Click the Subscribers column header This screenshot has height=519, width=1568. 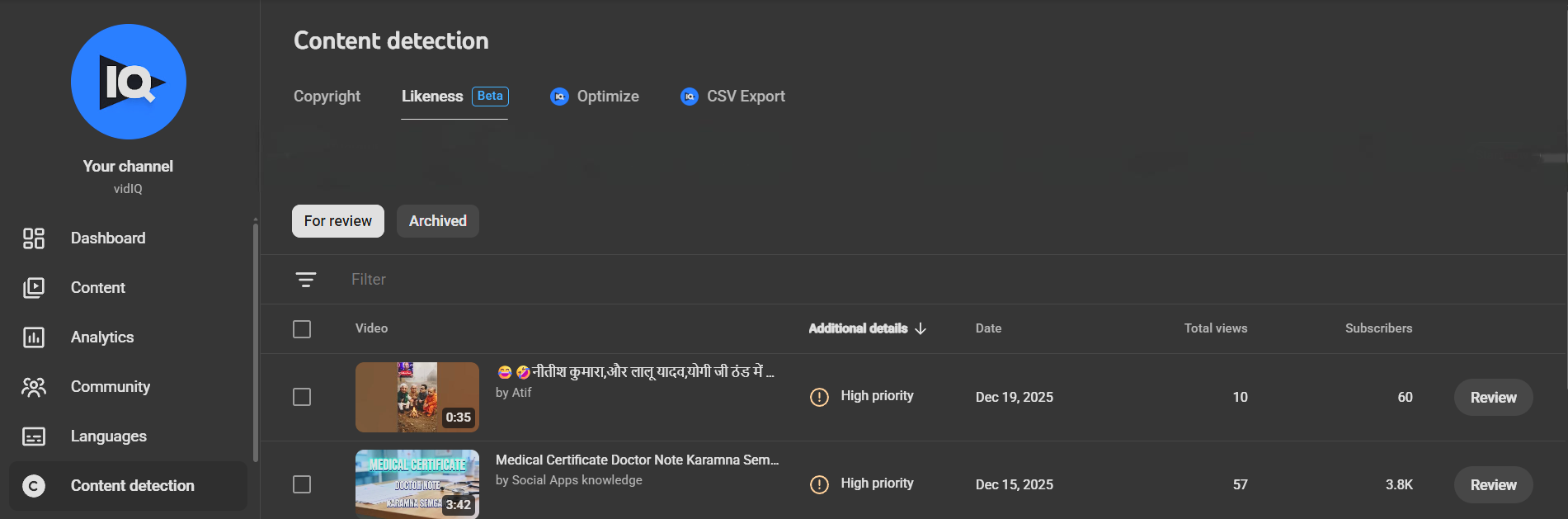coord(1378,328)
